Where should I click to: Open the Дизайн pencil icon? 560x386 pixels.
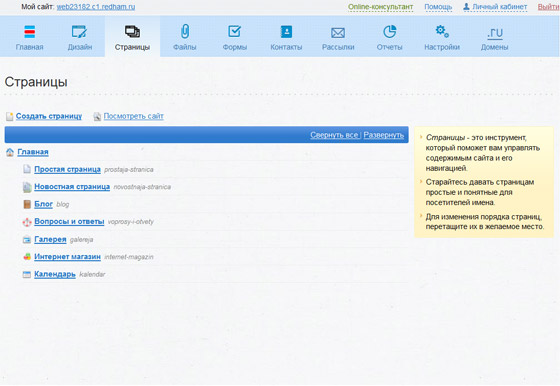click(x=79, y=32)
